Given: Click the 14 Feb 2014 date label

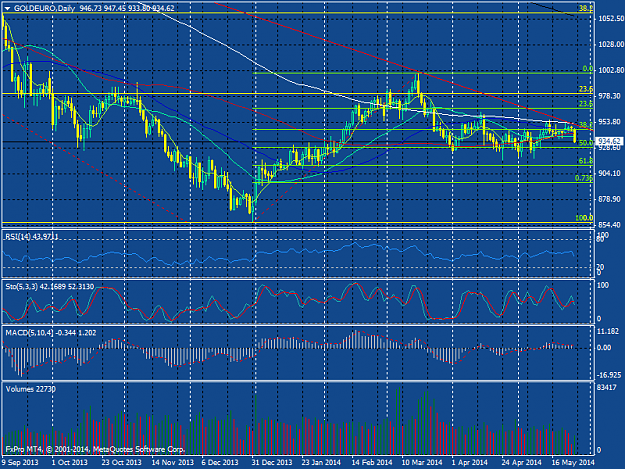Looking at the screenshot, I should (371, 463).
